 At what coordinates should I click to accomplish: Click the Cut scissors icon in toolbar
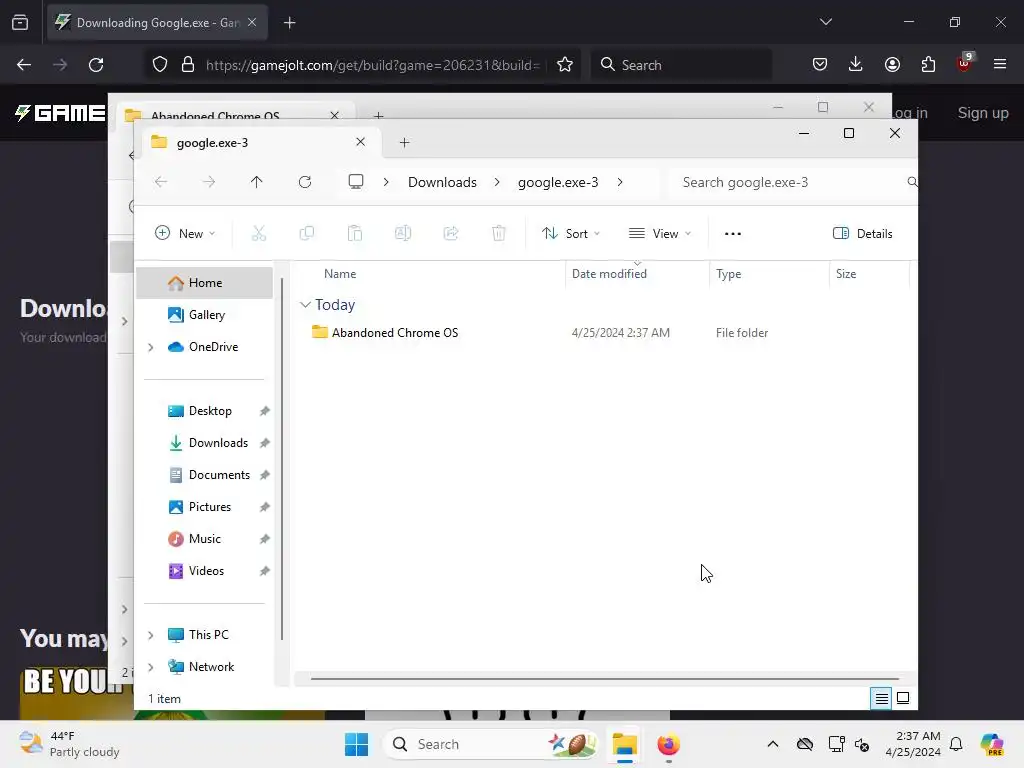coord(259,233)
